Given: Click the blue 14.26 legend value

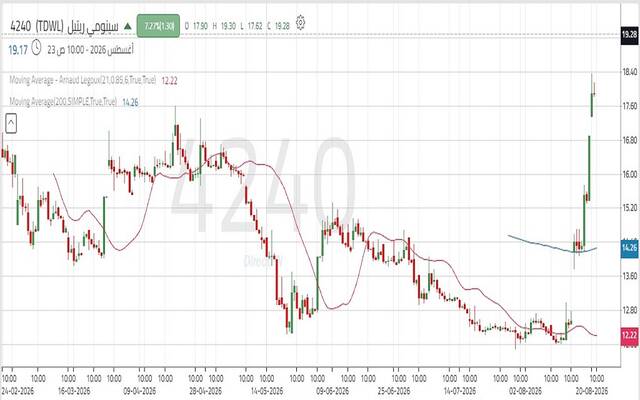Looking at the screenshot, I should coord(130,102).
